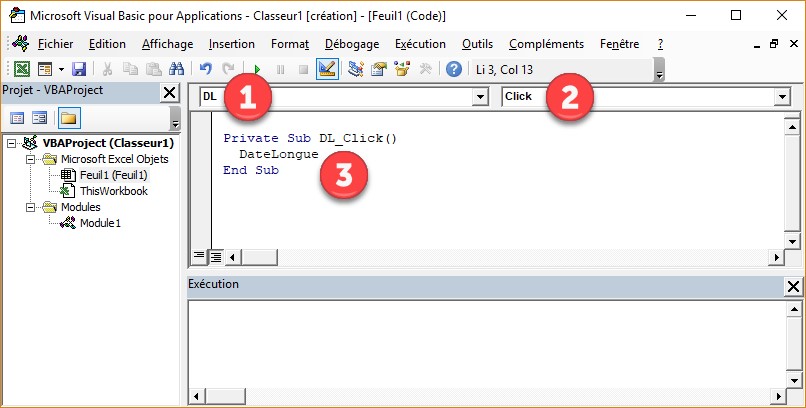Collapse the VBAProject (Classeur1) node

[x=12, y=143]
